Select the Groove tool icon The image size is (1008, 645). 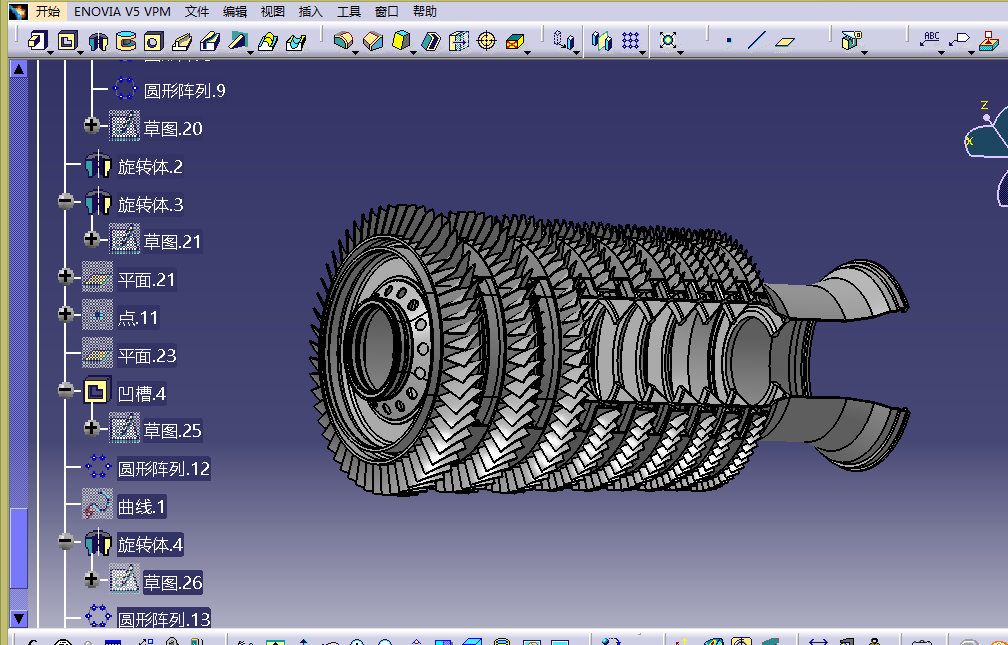coord(126,41)
